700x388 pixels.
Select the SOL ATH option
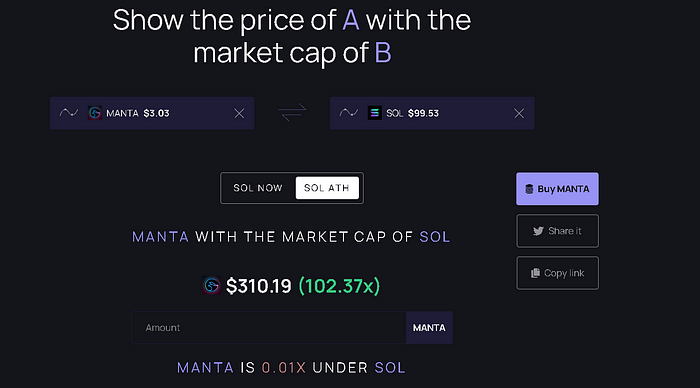click(327, 188)
